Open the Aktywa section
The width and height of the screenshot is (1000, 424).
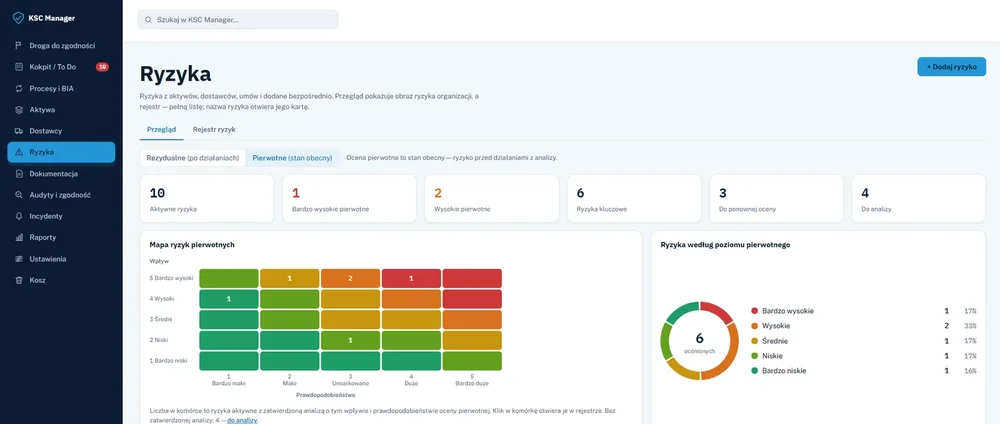tap(61, 110)
